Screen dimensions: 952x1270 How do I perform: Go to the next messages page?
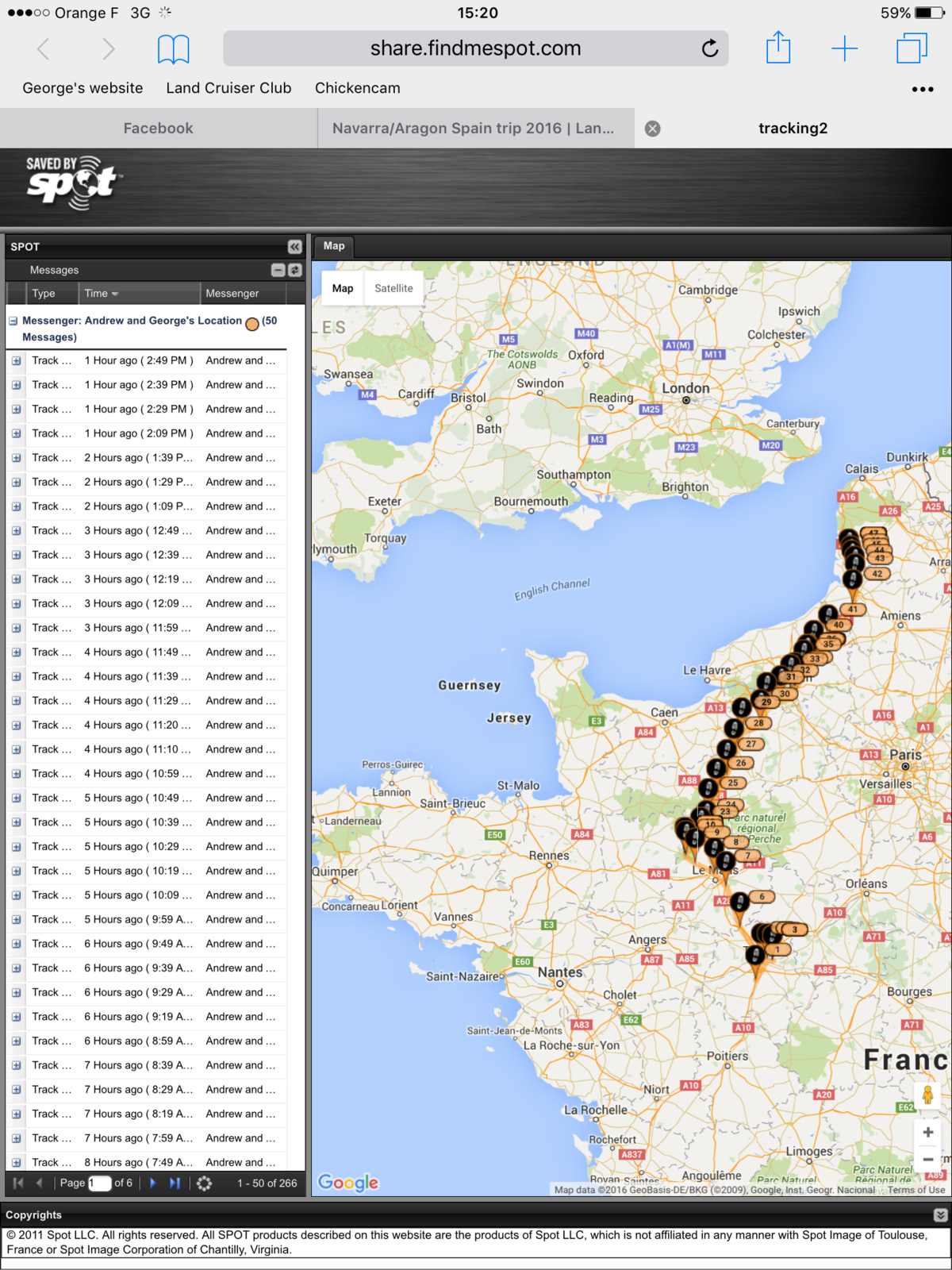tap(153, 1183)
